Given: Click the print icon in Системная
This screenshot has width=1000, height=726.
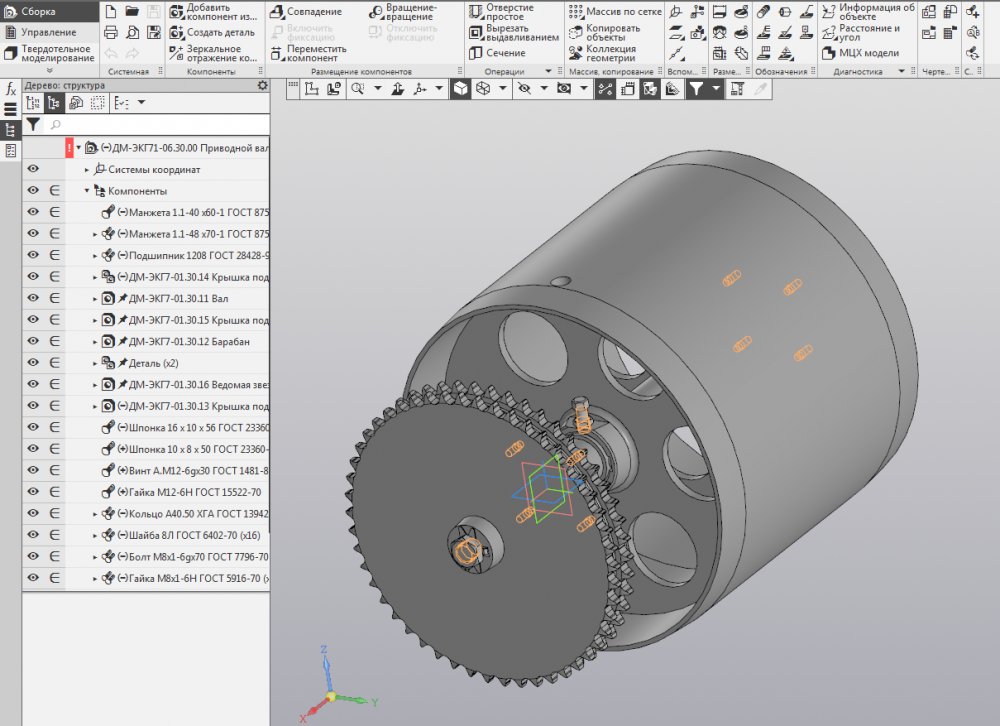Looking at the screenshot, I should click(109, 32).
